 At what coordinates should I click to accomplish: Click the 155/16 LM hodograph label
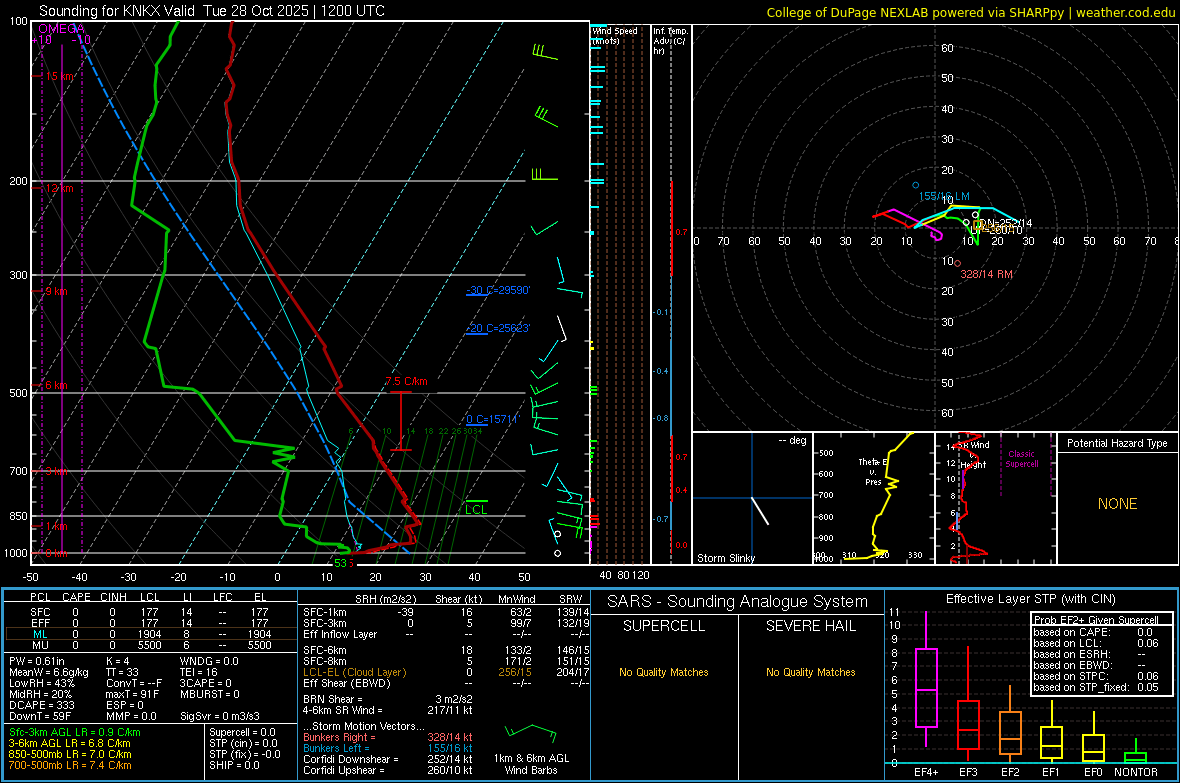(x=944, y=197)
